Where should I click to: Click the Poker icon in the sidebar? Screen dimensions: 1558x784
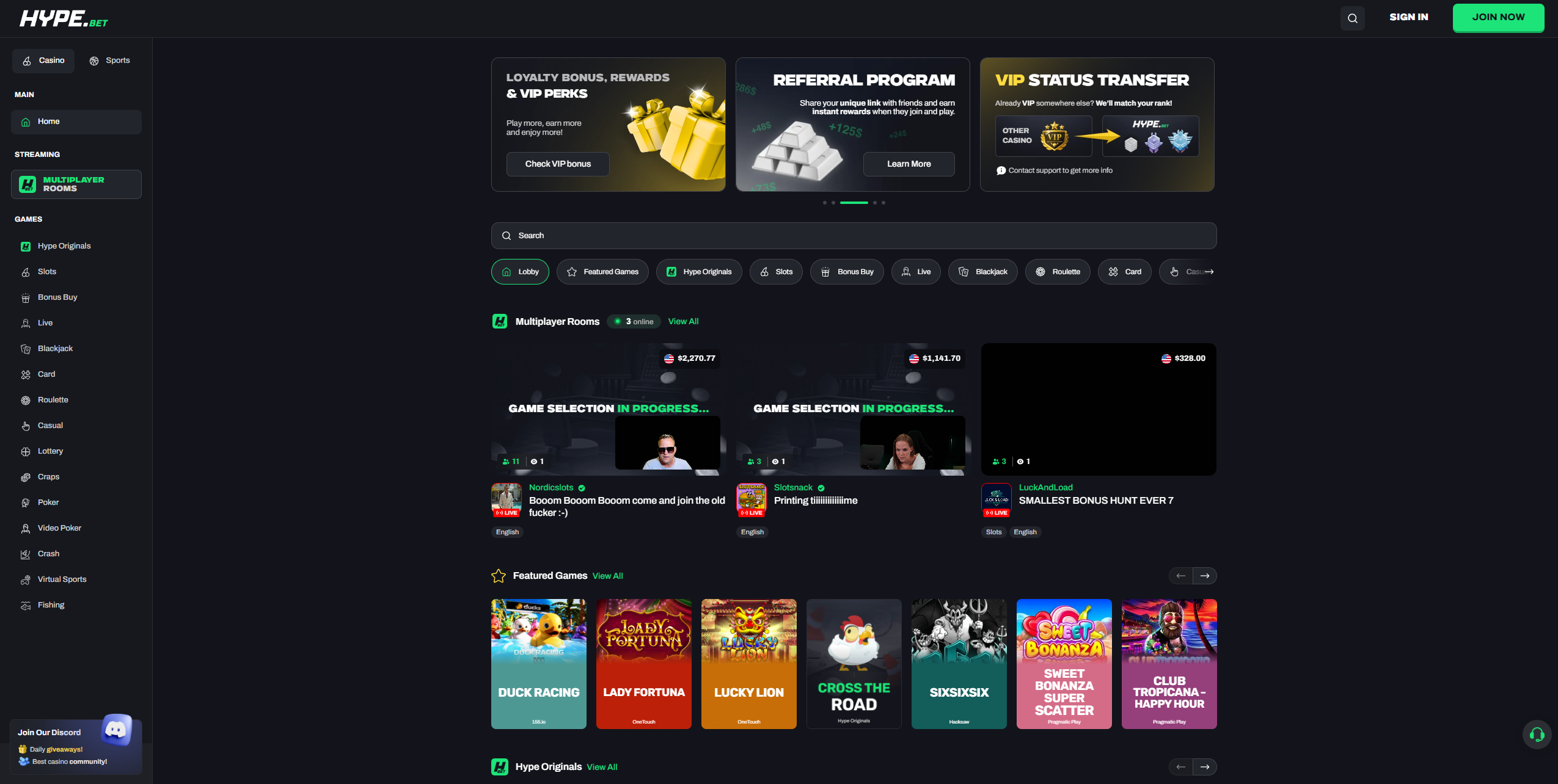click(26, 503)
